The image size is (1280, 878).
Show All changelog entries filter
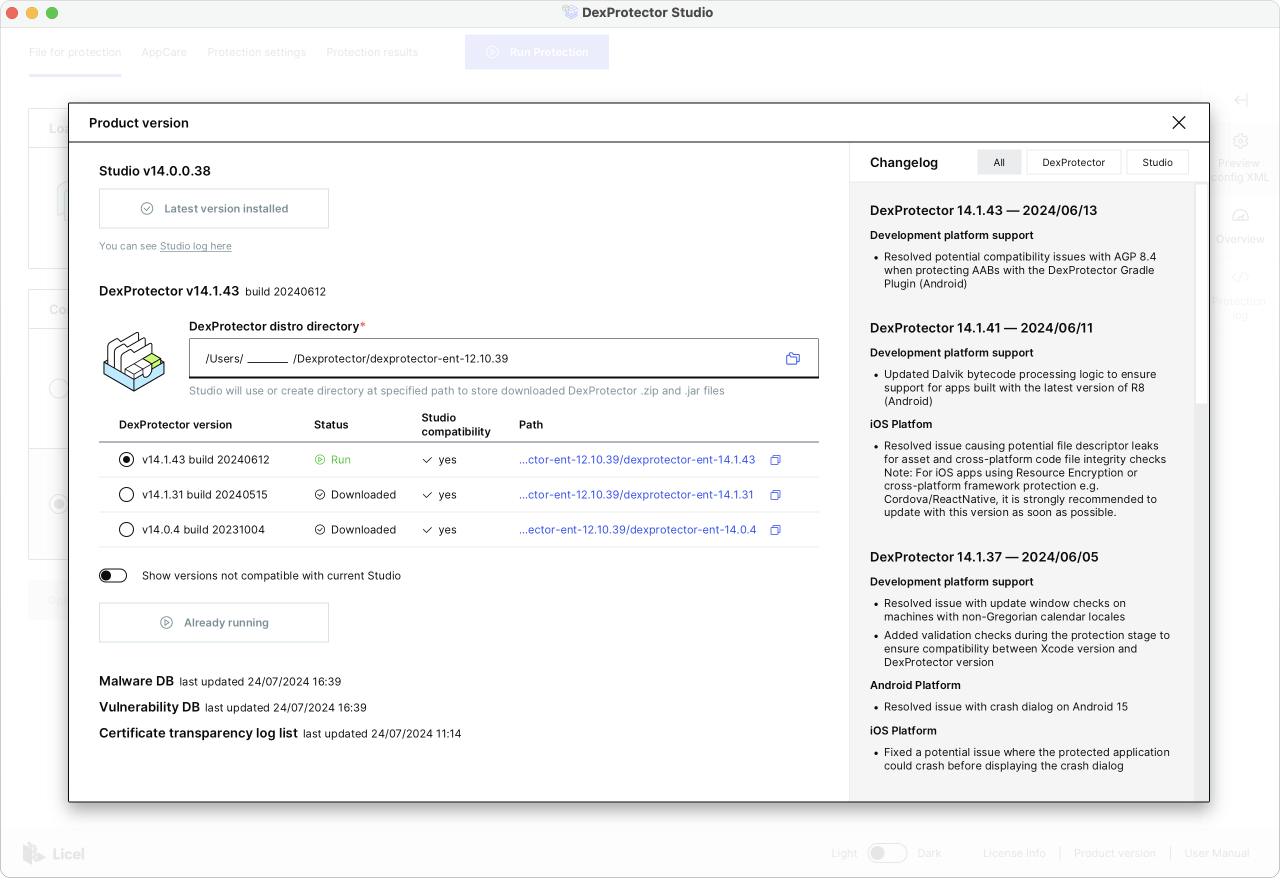999,162
